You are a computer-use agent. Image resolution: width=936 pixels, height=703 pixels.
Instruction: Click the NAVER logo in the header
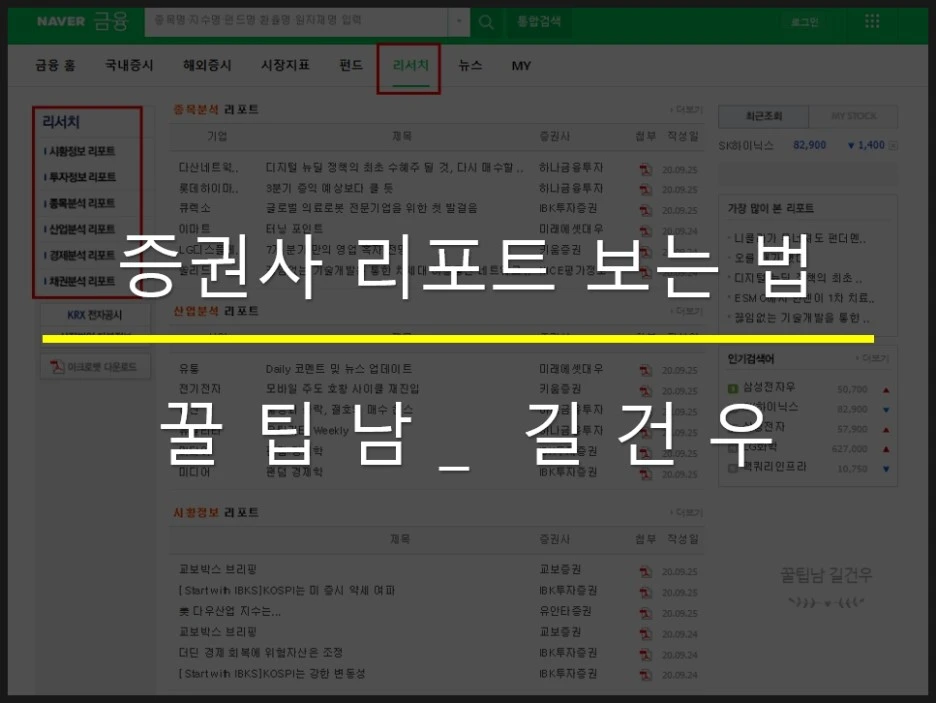tap(61, 22)
